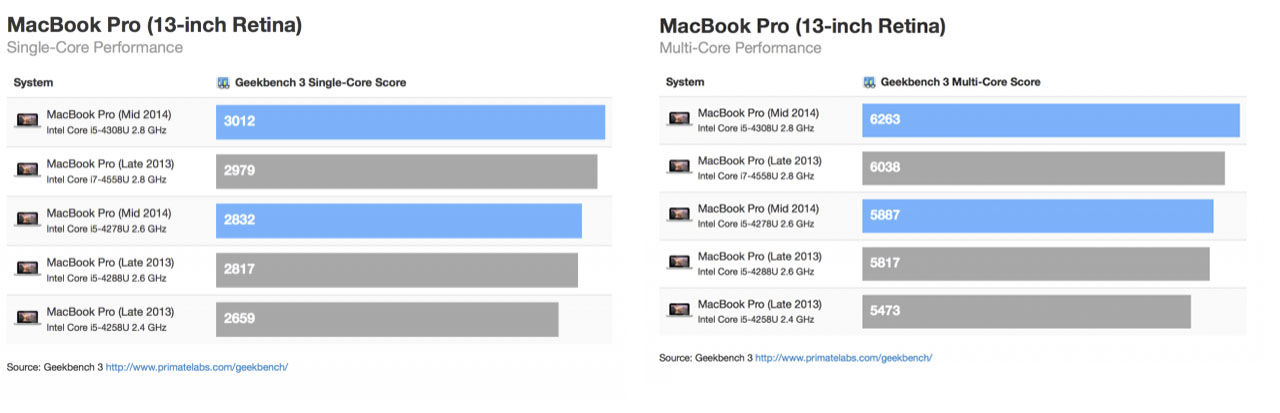
Task: Click the Geekbench icon beside Single-Core Score header
Action: (x=224, y=83)
